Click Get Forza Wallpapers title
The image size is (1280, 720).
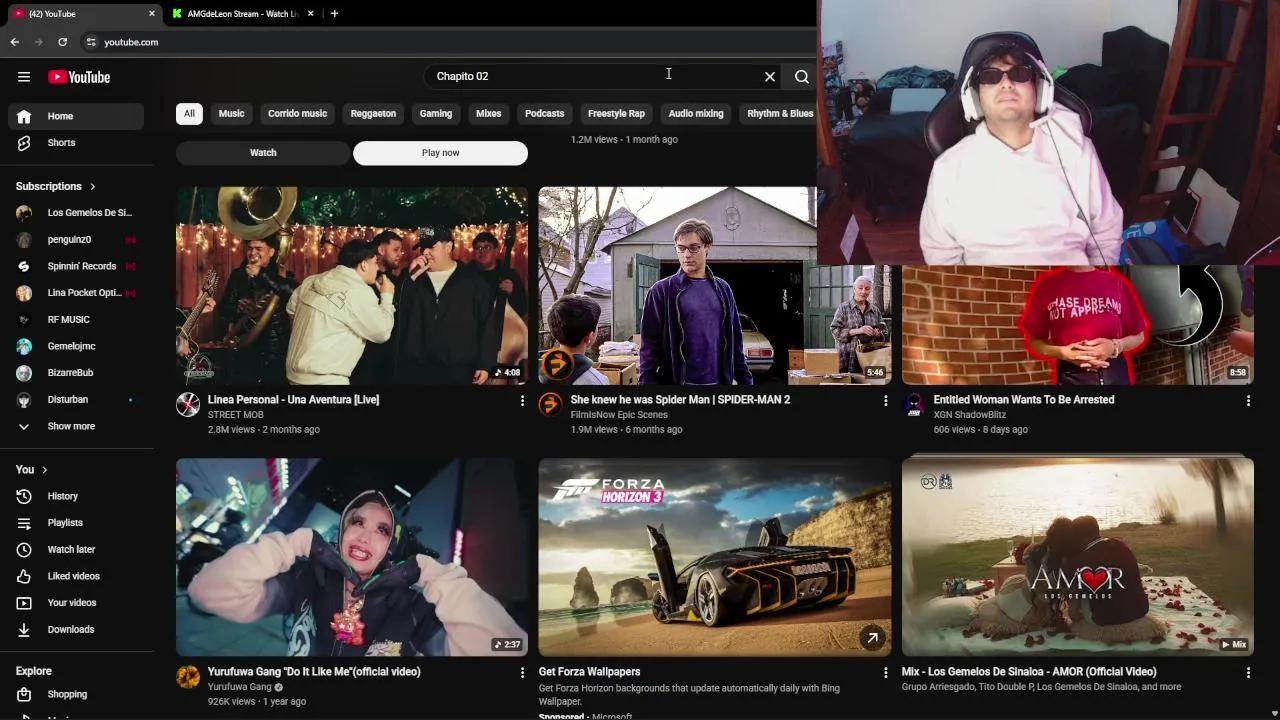click(x=589, y=671)
